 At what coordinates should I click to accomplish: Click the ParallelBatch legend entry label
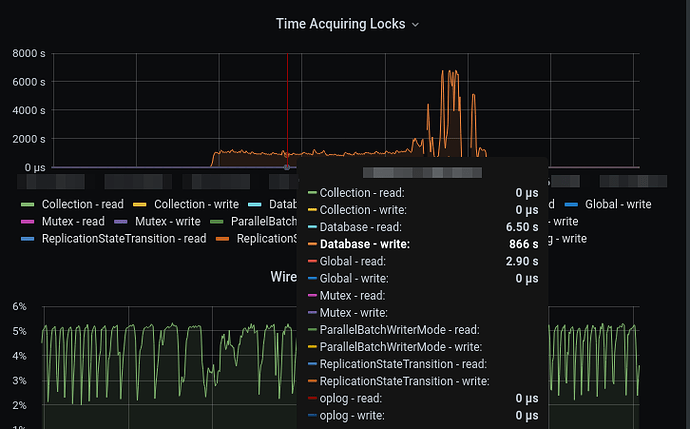263,221
